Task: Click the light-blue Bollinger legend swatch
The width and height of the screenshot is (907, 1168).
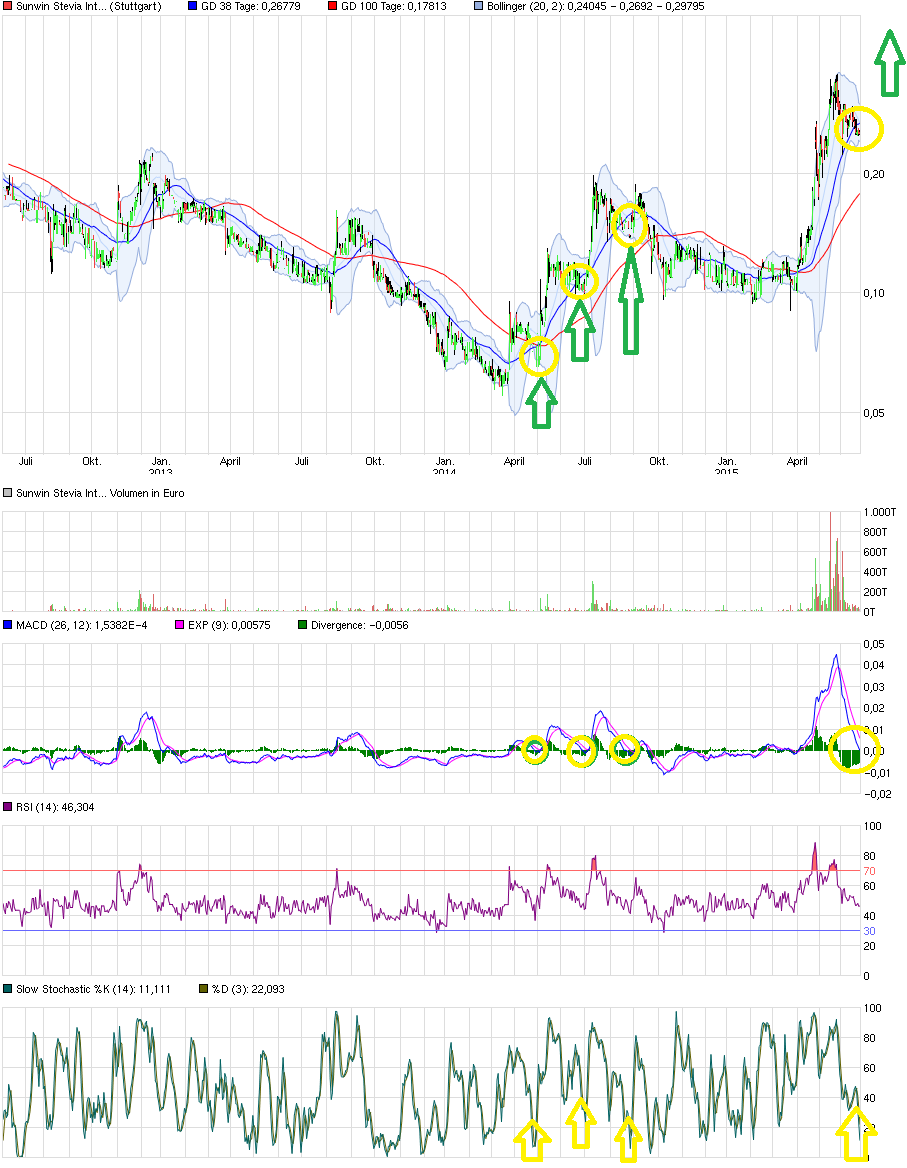Action: pos(478,6)
